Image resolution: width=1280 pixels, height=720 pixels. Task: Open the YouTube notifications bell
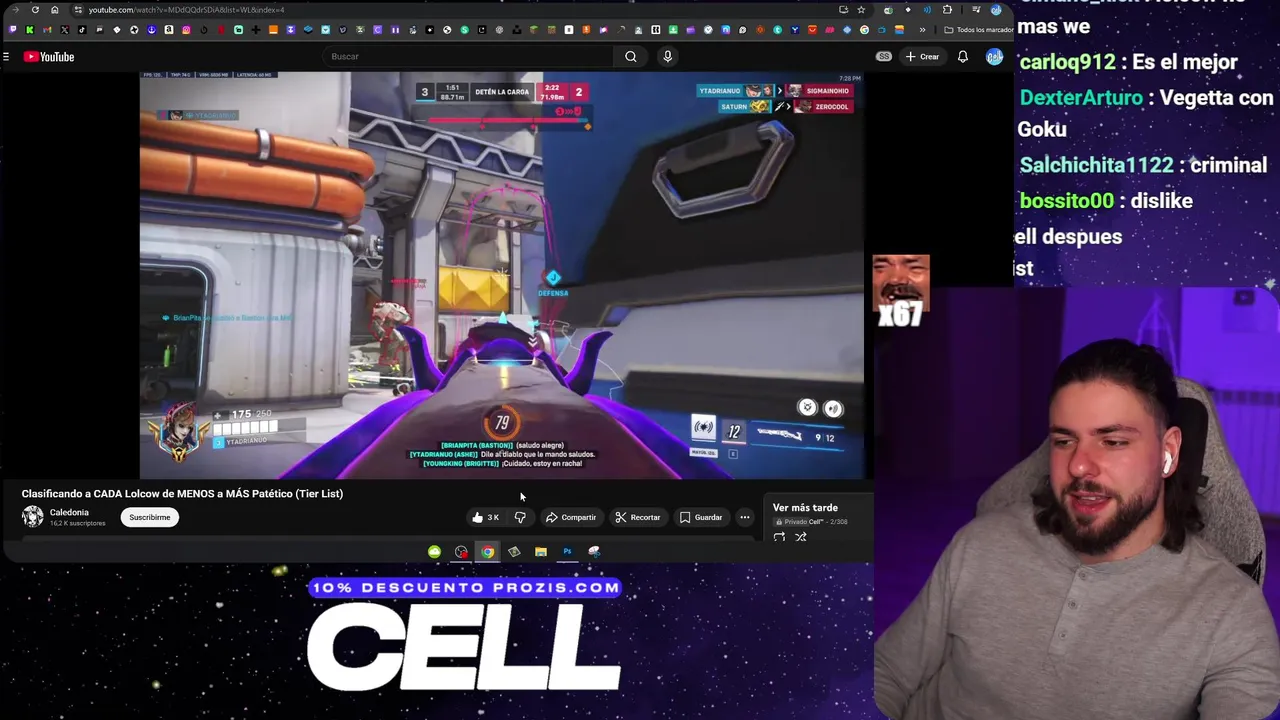pyautogui.click(x=963, y=57)
